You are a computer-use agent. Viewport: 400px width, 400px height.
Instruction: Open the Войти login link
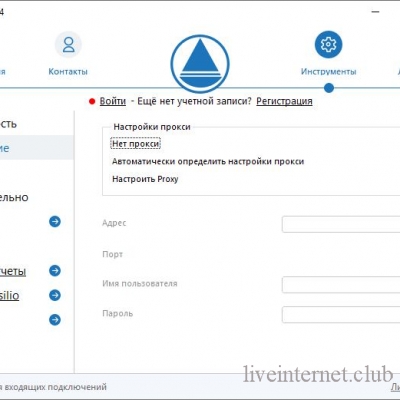113,101
